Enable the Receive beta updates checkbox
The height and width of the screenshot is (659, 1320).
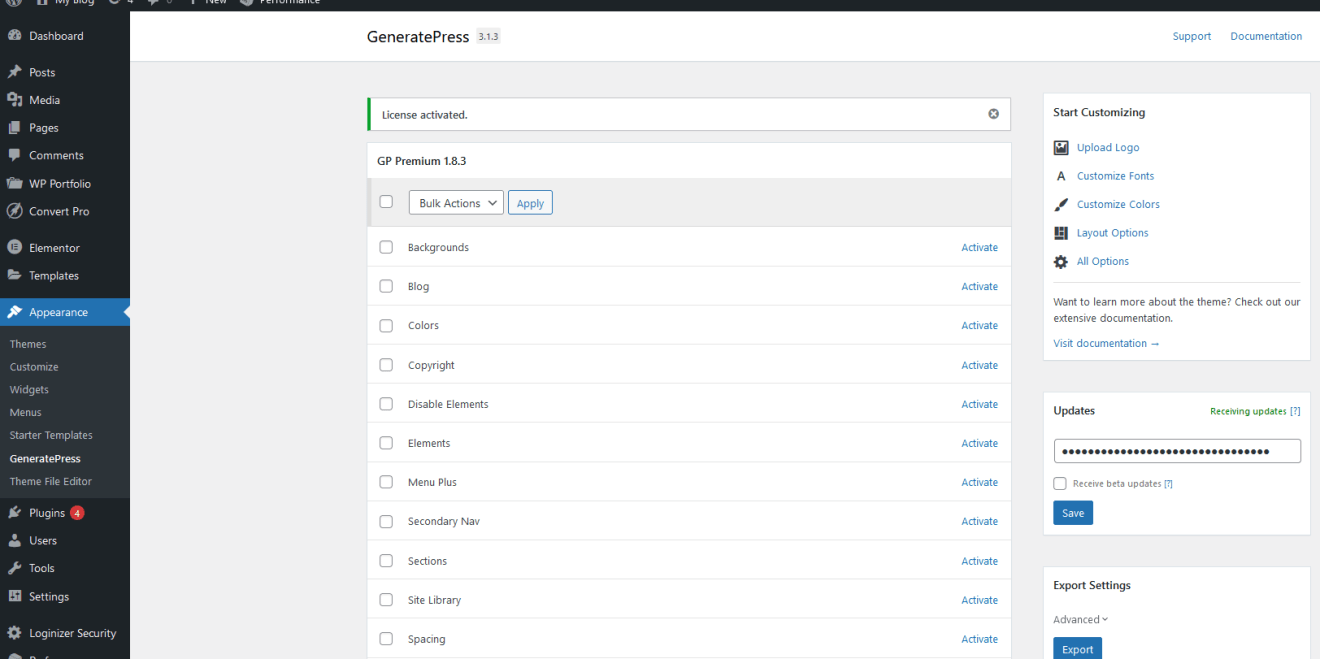pos(1059,483)
